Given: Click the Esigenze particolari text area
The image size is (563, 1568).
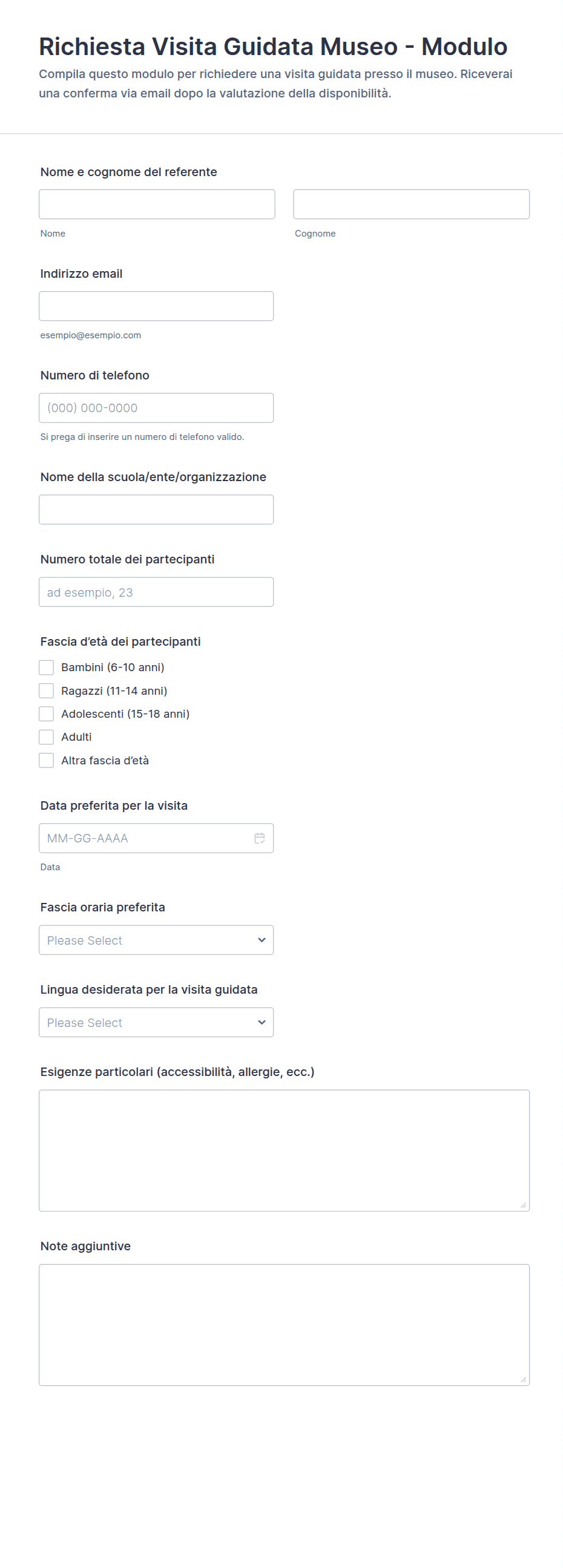Looking at the screenshot, I should pyautogui.click(x=284, y=1150).
